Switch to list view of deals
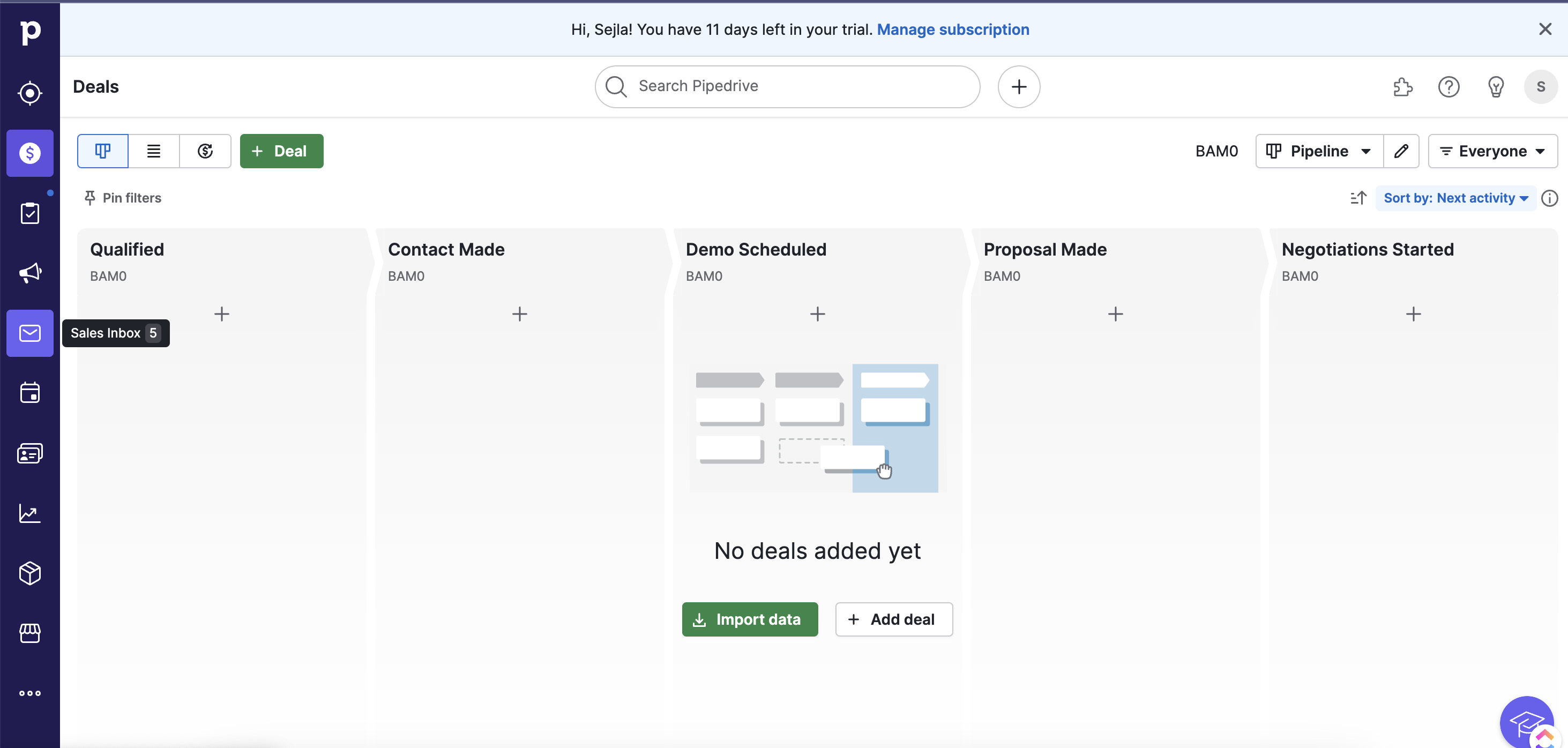1568x748 pixels. coord(154,151)
